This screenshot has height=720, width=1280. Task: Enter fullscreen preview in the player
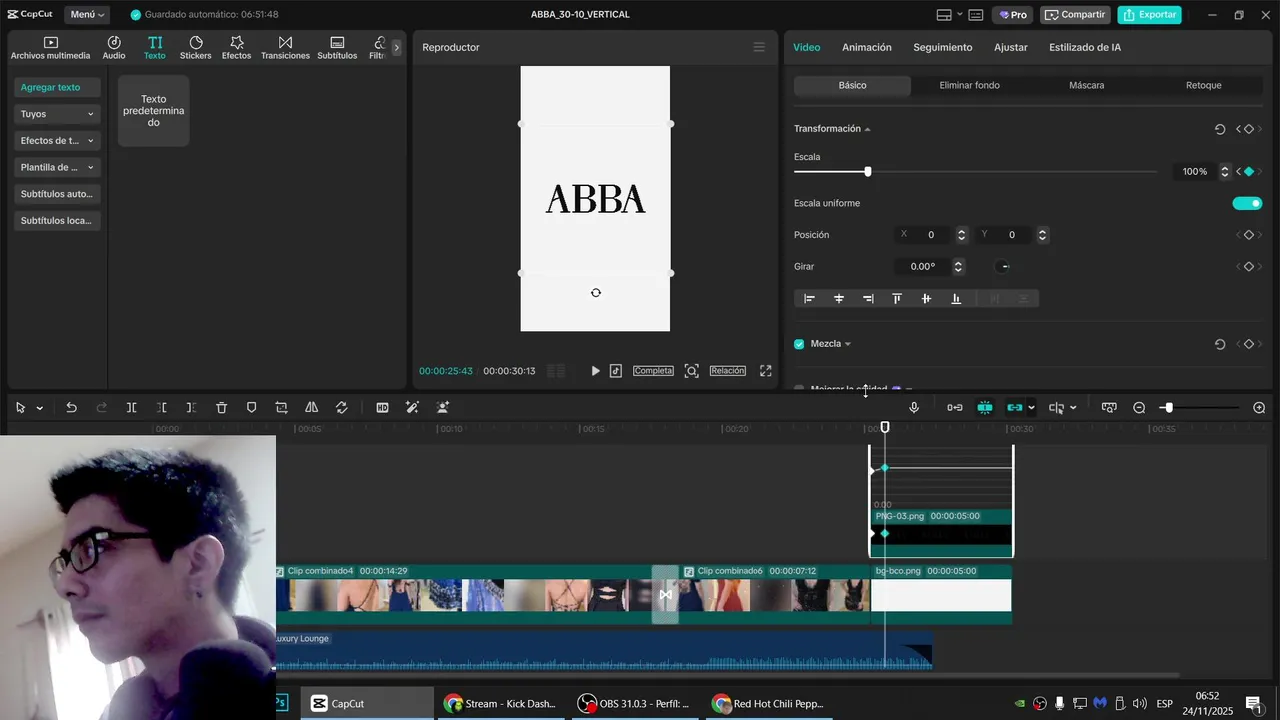pos(766,371)
